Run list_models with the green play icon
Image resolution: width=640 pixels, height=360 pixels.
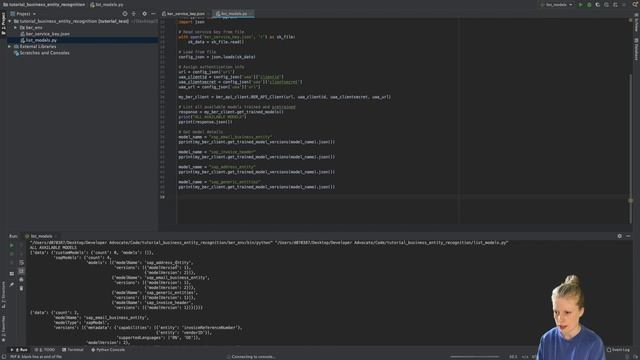tap(580, 5)
